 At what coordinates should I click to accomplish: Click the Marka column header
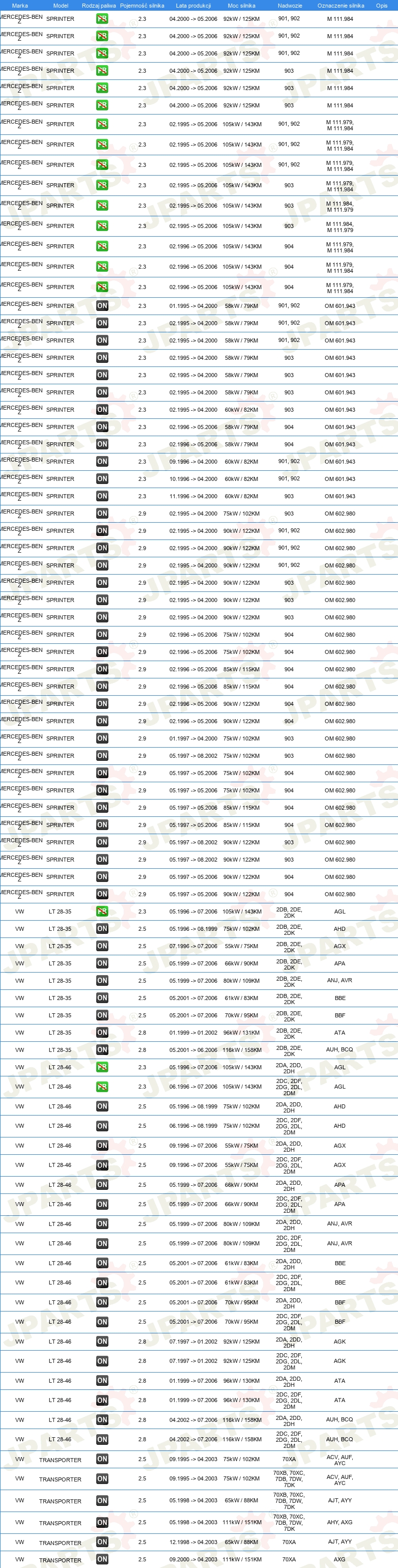pos(20,6)
